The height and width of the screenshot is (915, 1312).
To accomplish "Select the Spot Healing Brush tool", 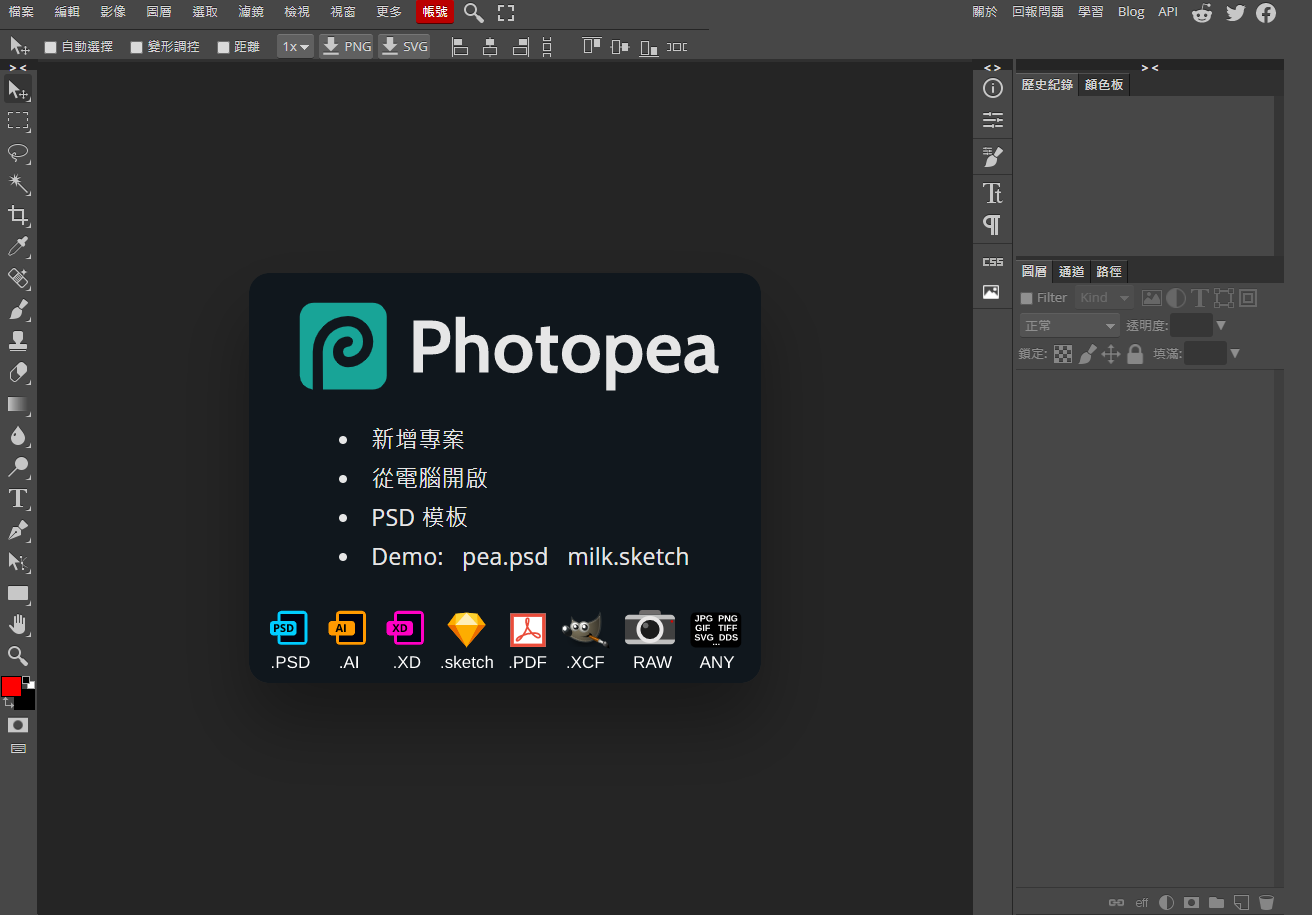I will 18,278.
